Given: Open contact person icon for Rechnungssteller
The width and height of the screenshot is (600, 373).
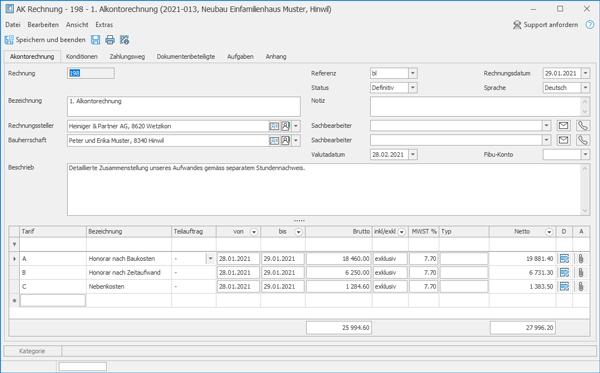Looking at the screenshot, I should coord(285,126).
